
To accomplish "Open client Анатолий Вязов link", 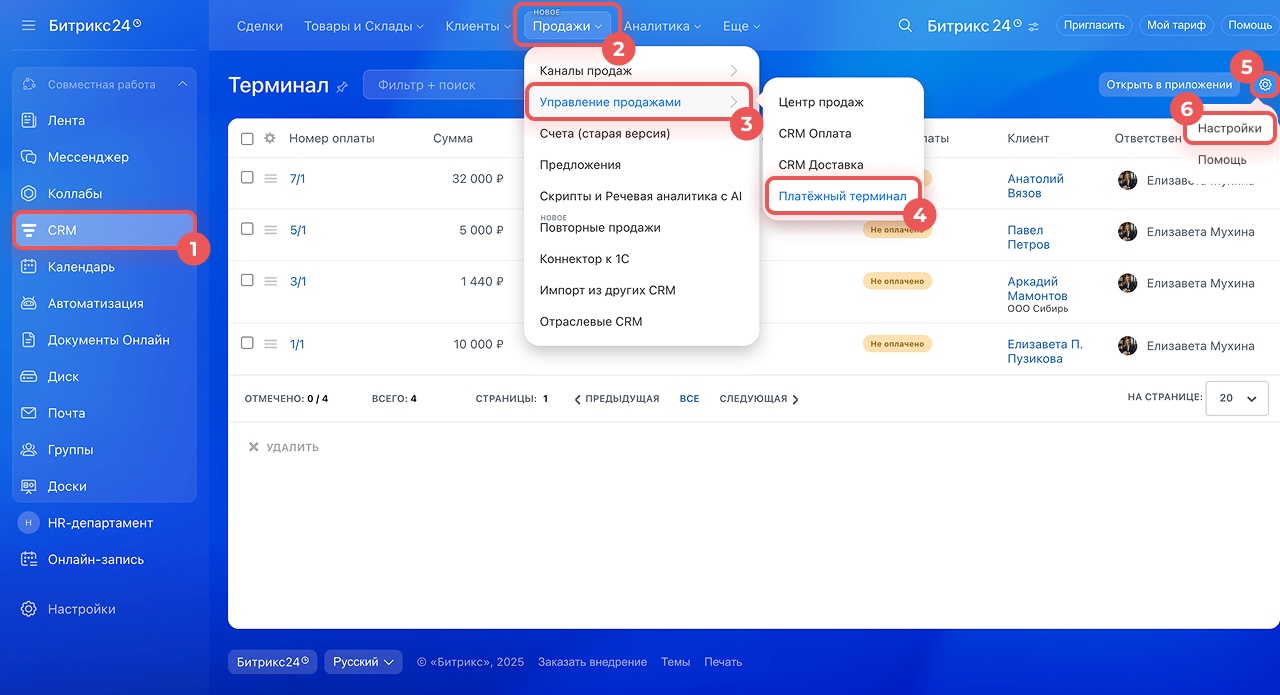I will tap(1035, 186).
